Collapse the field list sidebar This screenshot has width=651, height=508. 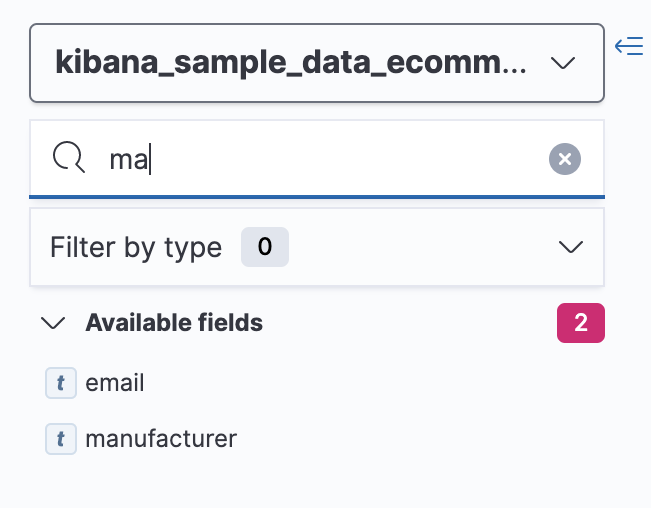(x=629, y=46)
